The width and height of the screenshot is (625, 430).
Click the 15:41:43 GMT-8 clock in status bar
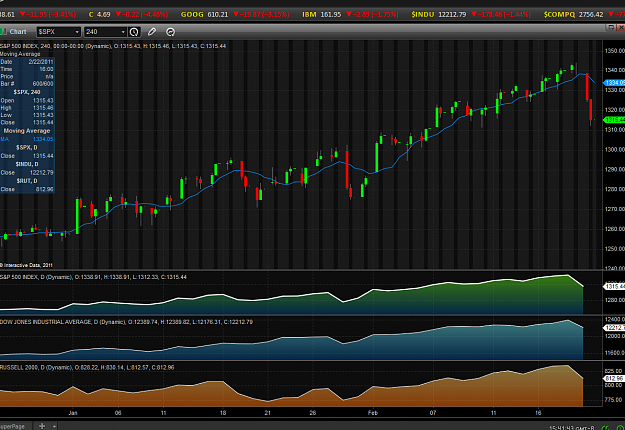[x=572, y=428]
